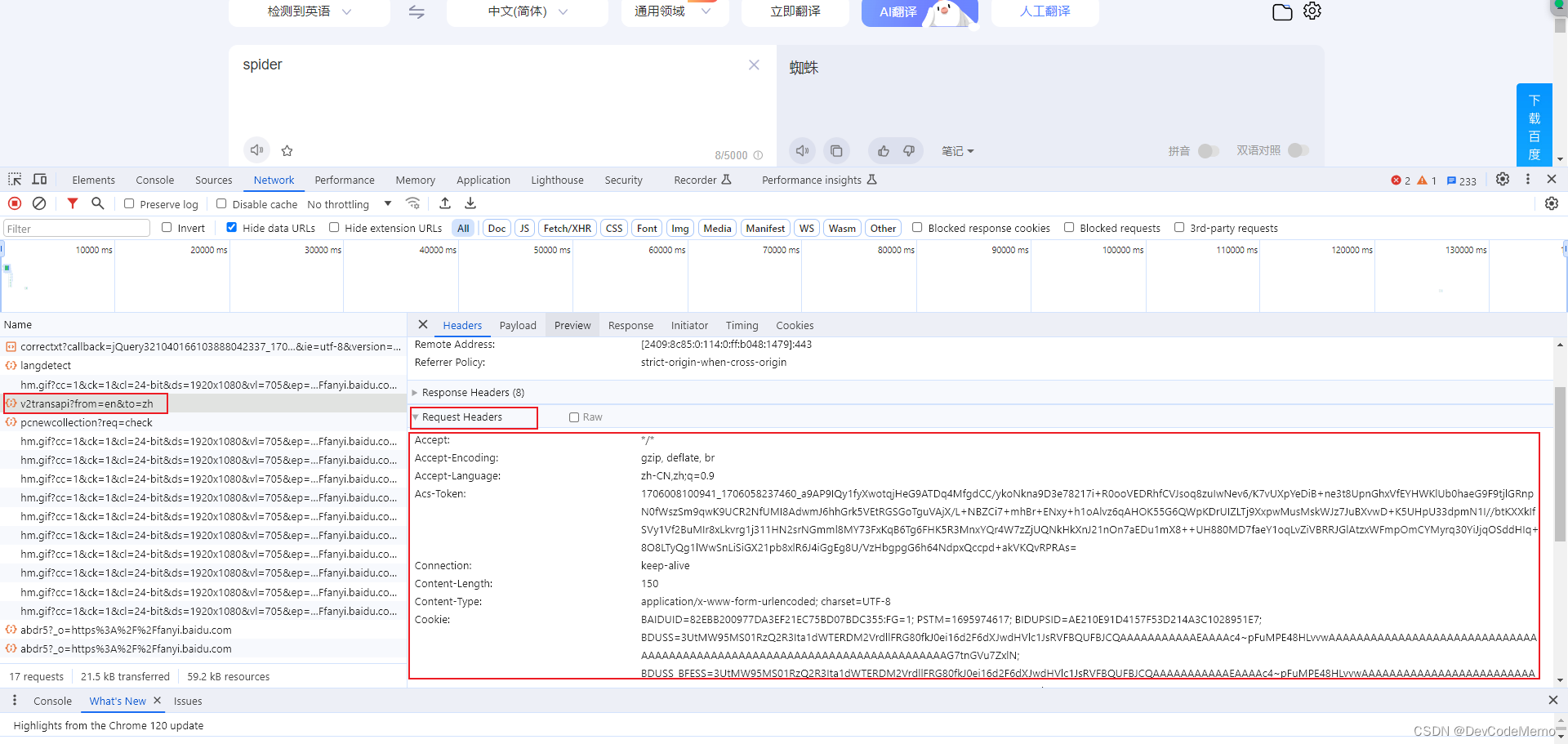This screenshot has width=1568, height=744.
Task: Toggle the 双语对照 switch
Action: point(1298,150)
